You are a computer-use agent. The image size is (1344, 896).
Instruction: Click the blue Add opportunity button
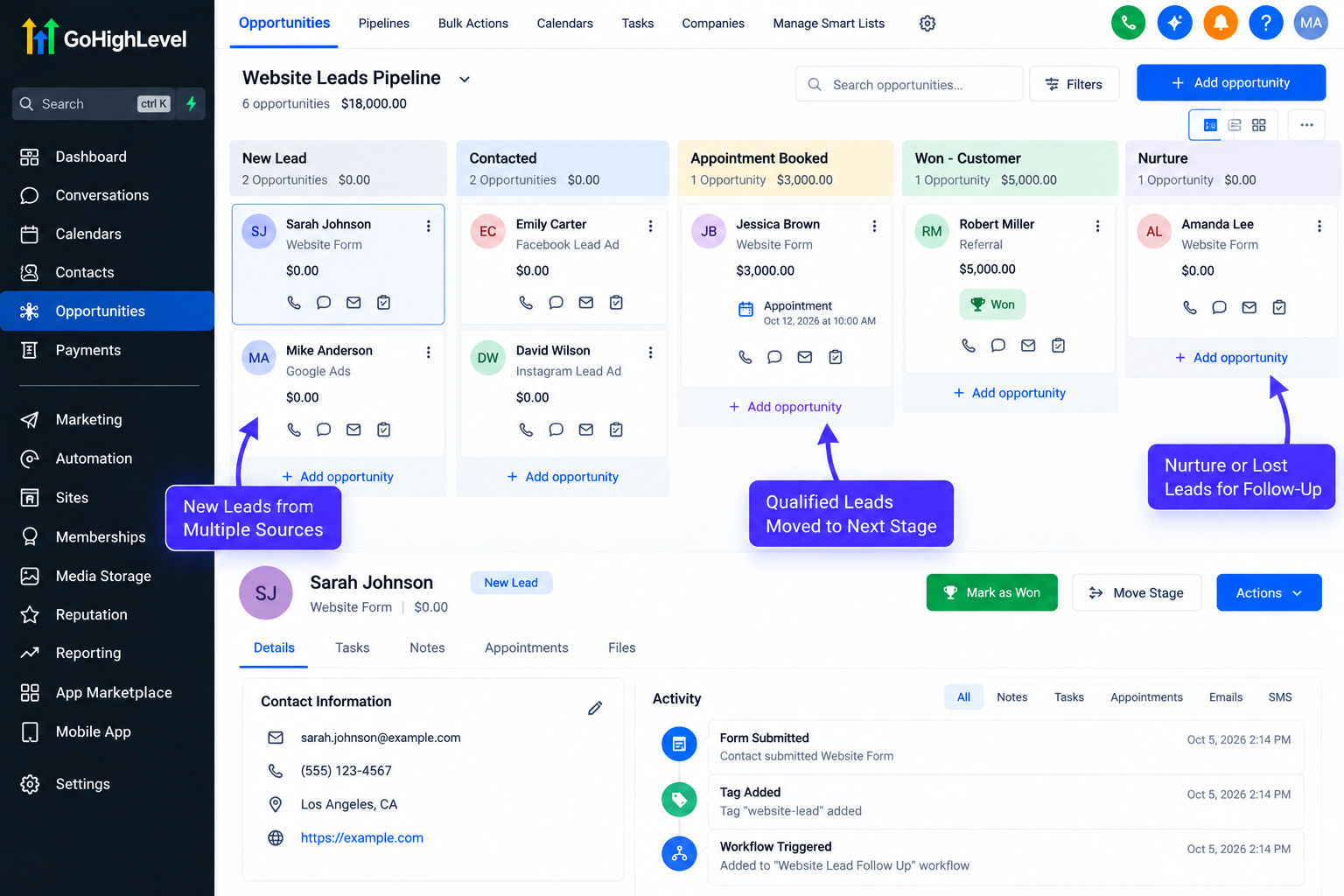1231,83
